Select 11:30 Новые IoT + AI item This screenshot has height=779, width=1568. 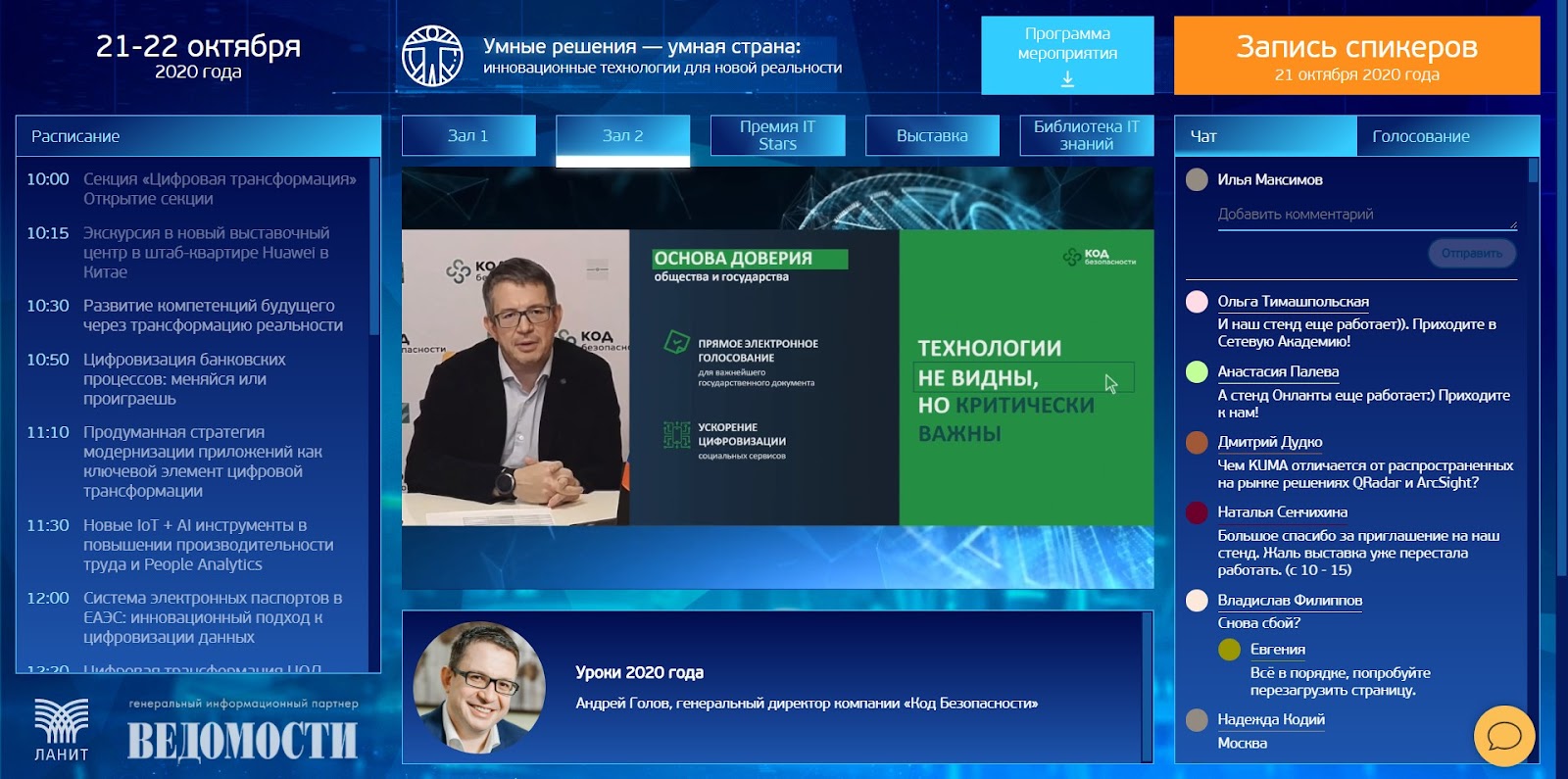(x=192, y=545)
